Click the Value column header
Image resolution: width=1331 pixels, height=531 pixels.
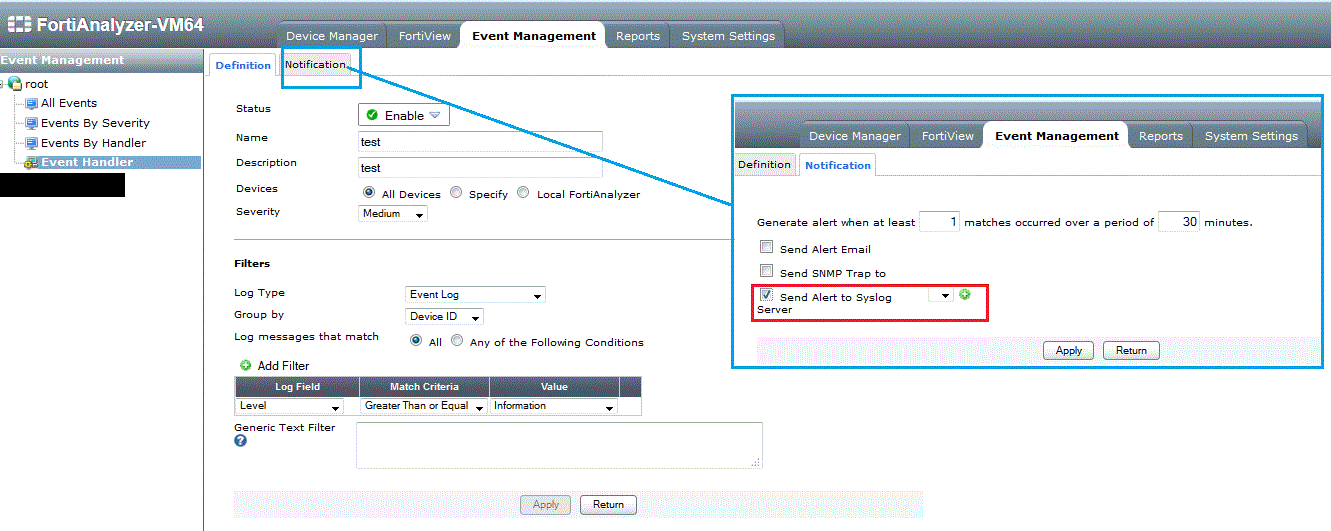[x=554, y=387]
